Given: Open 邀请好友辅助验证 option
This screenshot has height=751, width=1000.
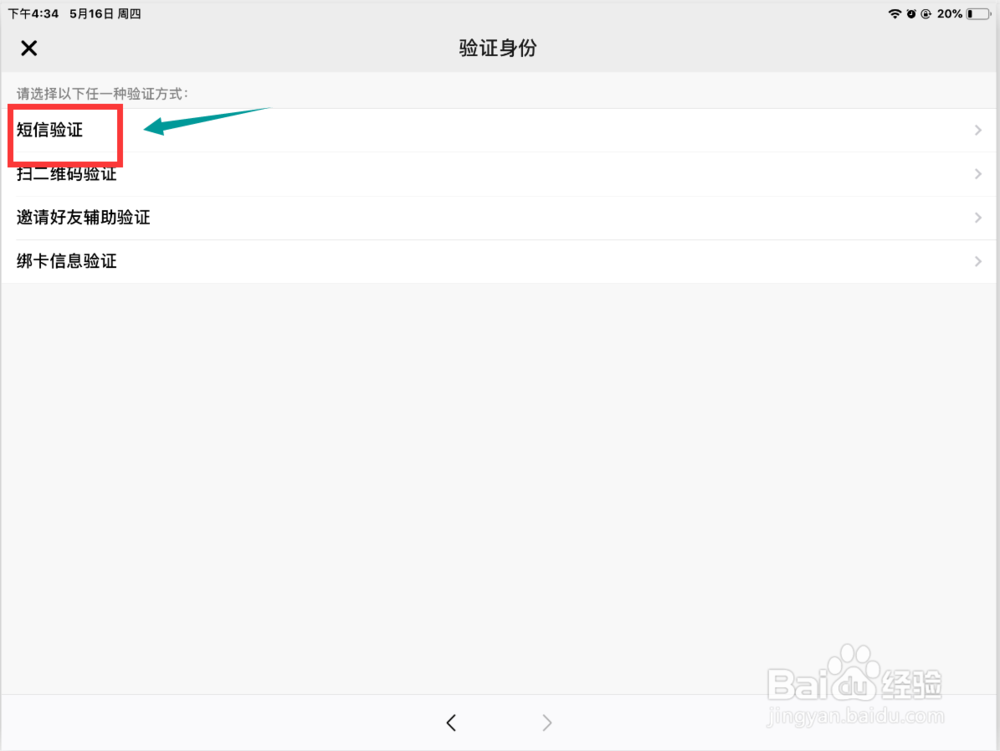Looking at the screenshot, I should click(x=498, y=217).
